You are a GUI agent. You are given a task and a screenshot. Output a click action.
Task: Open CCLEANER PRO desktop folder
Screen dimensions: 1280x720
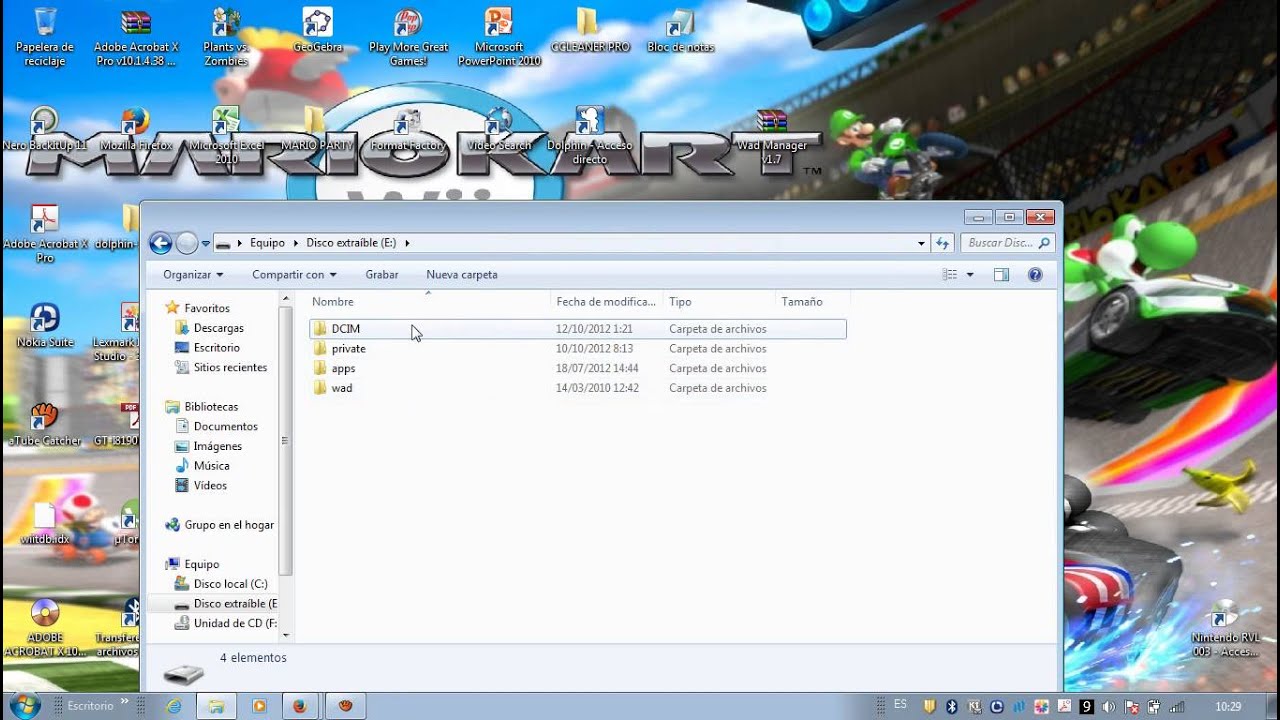(x=590, y=30)
